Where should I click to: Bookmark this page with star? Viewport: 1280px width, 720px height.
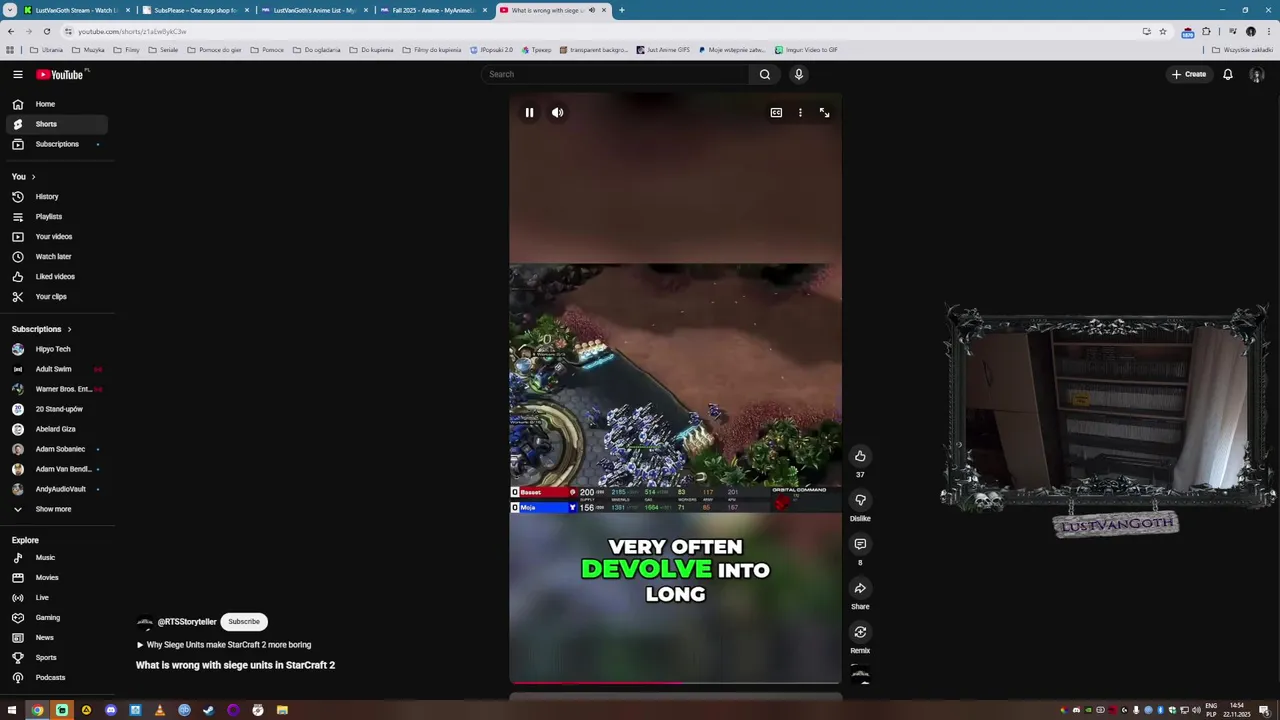(1162, 31)
